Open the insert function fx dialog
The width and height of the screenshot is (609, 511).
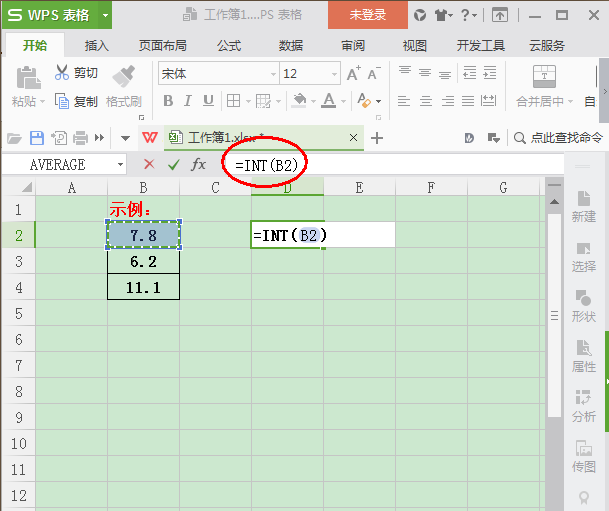pos(199,164)
